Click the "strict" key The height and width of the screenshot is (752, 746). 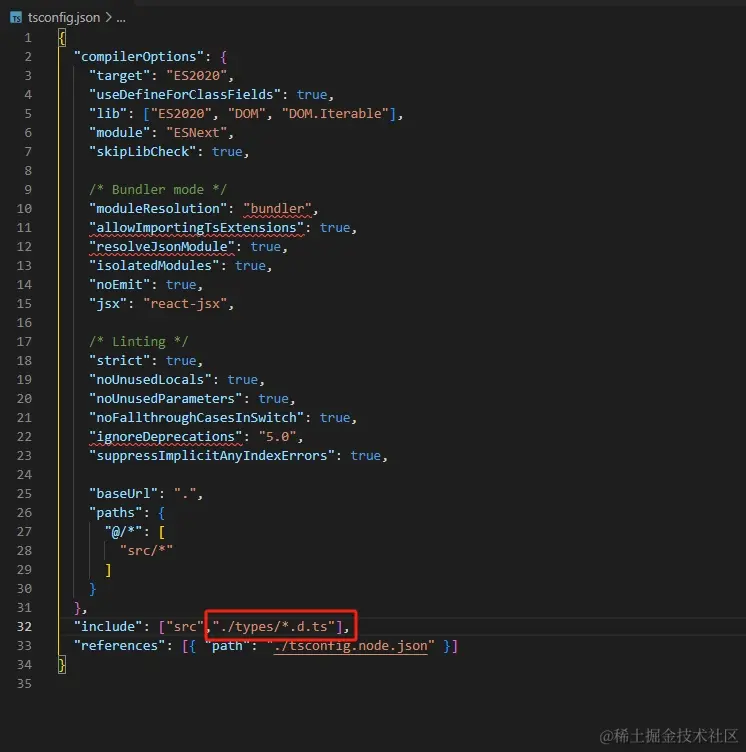click(119, 361)
